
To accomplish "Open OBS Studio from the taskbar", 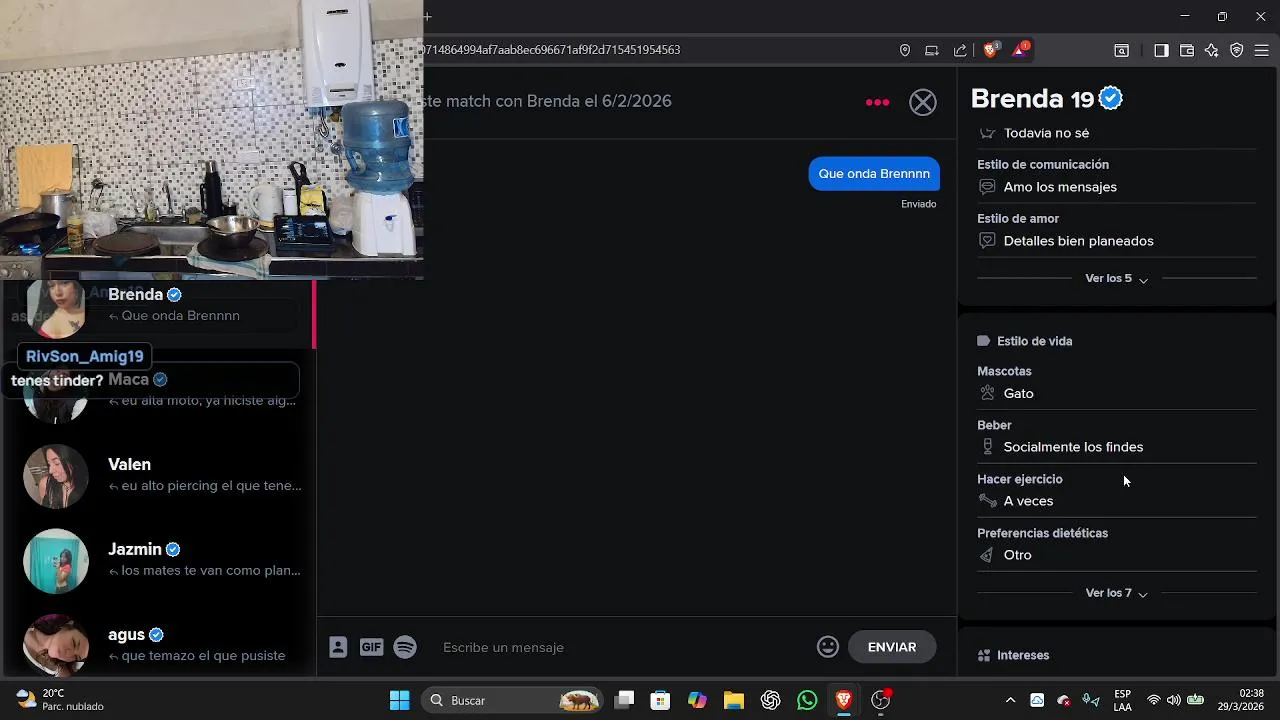I will point(881,700).
